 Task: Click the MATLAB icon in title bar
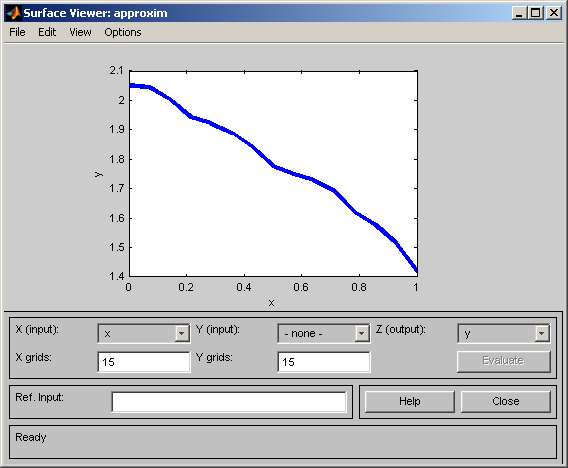14,13
